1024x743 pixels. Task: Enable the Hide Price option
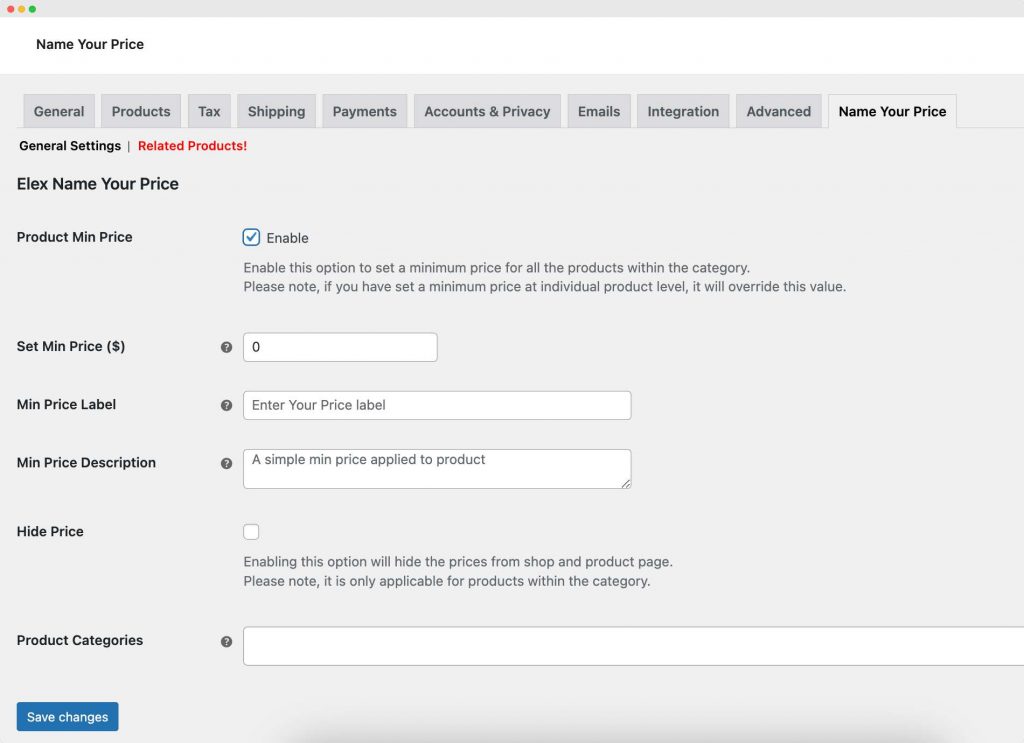[251, 531]
